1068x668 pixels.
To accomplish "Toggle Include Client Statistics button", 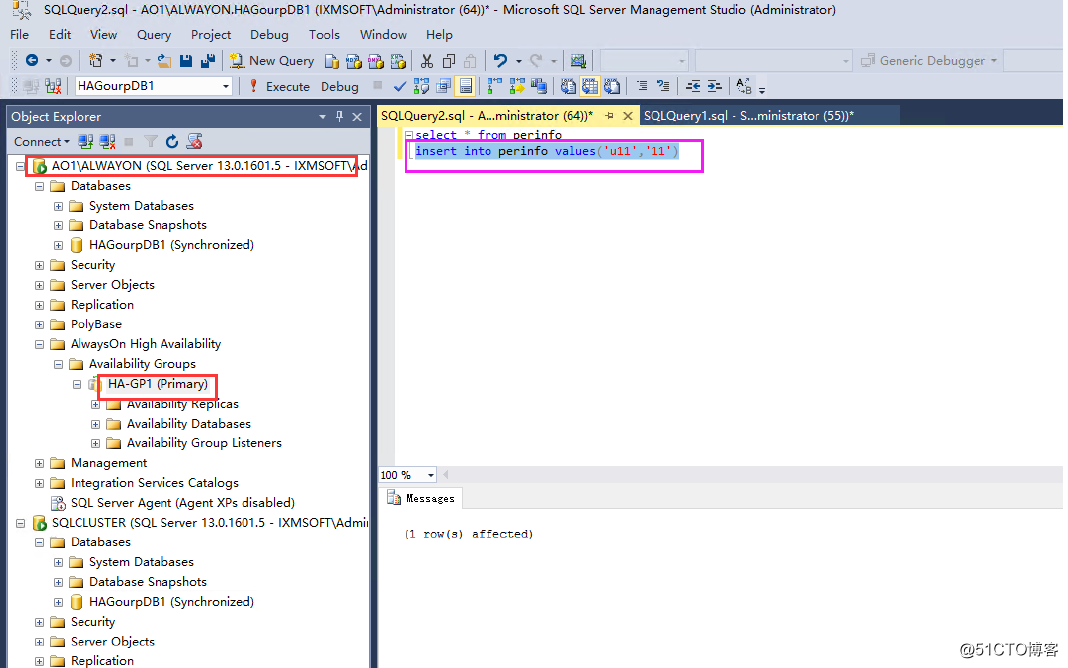I will pyautogui.click(x=539, y=86).
